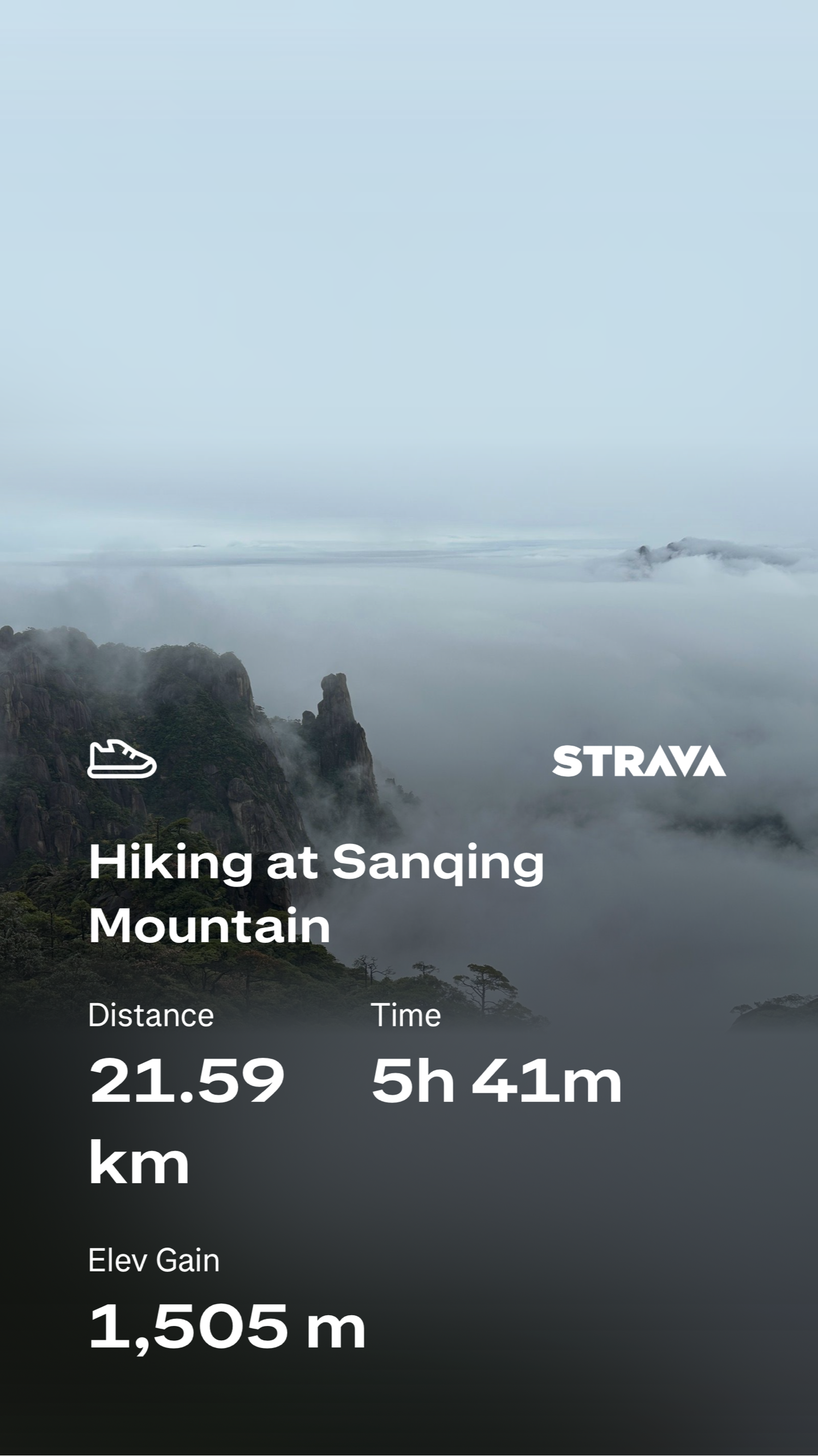Tap the hiking shoe activity icon

(x=122, y=759)
